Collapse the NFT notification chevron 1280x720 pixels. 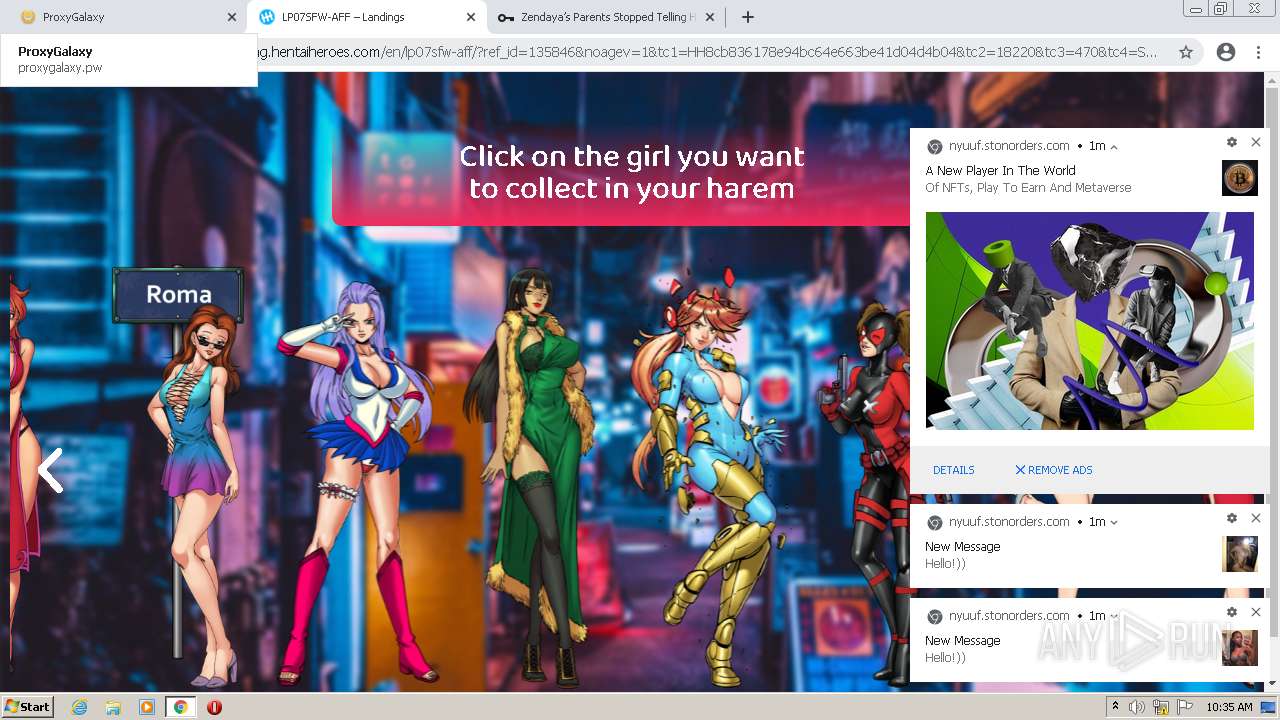1114,146
